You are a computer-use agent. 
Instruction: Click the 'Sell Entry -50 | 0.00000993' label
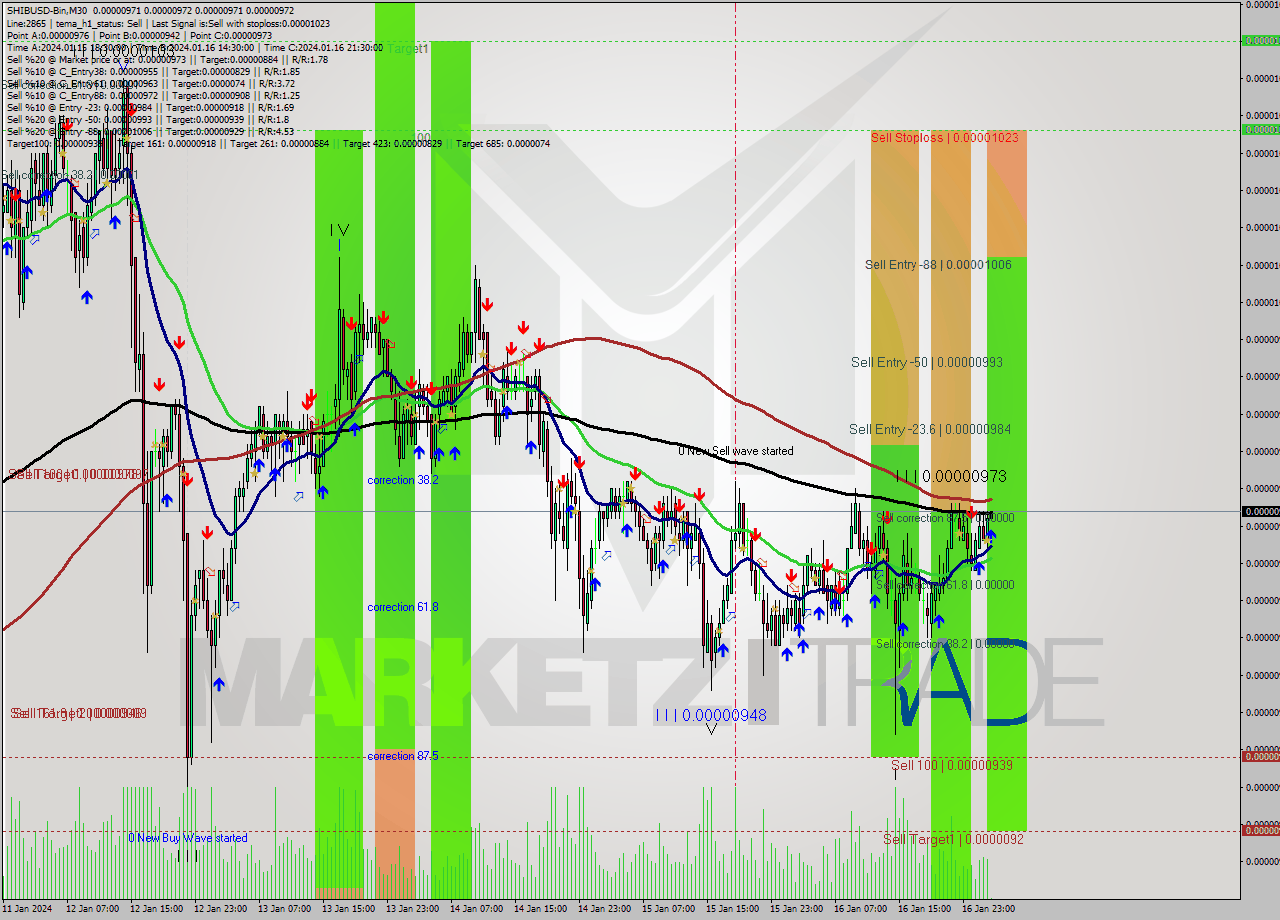pos(927,362)
